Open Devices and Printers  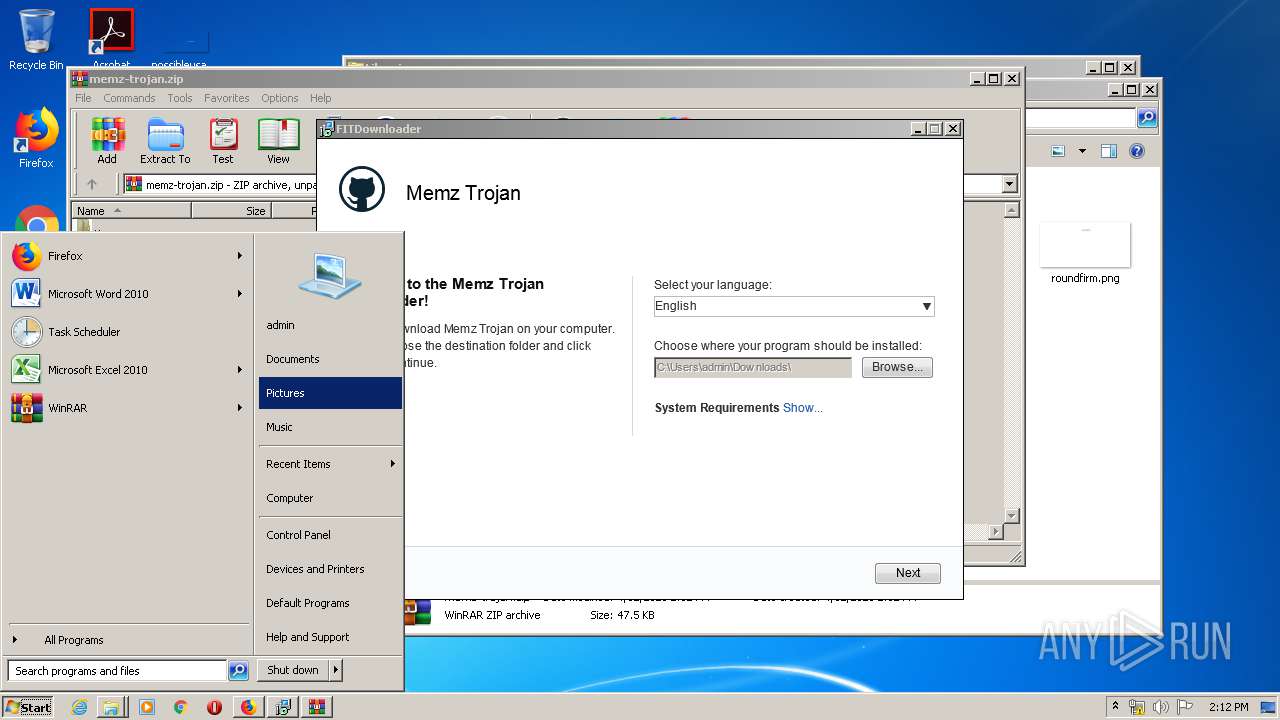[x=330, y=569]
